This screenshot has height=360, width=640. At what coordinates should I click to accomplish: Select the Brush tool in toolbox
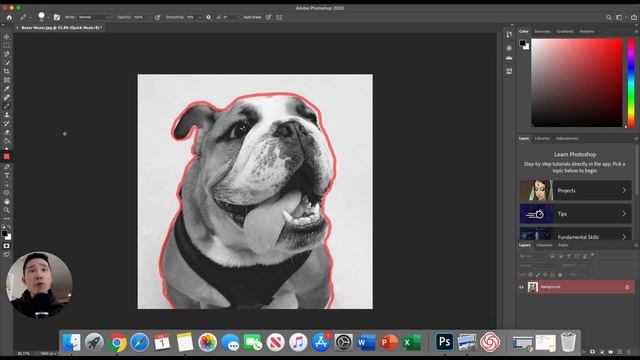tap(7, 106)
